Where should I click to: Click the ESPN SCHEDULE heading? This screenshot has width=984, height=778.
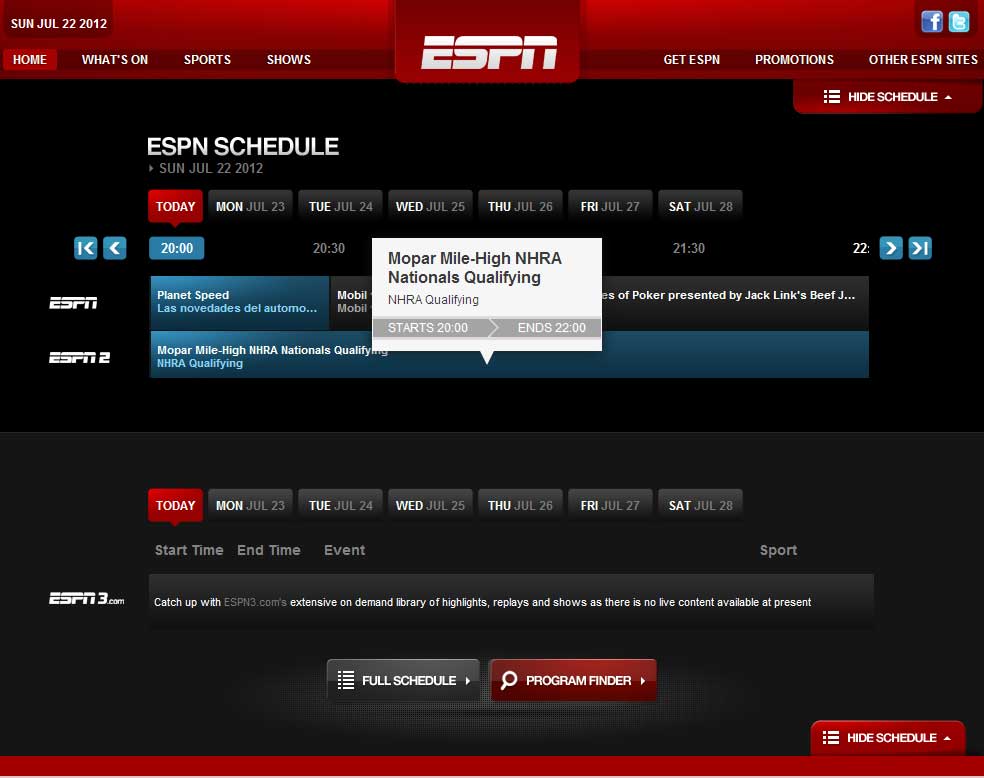243,147
